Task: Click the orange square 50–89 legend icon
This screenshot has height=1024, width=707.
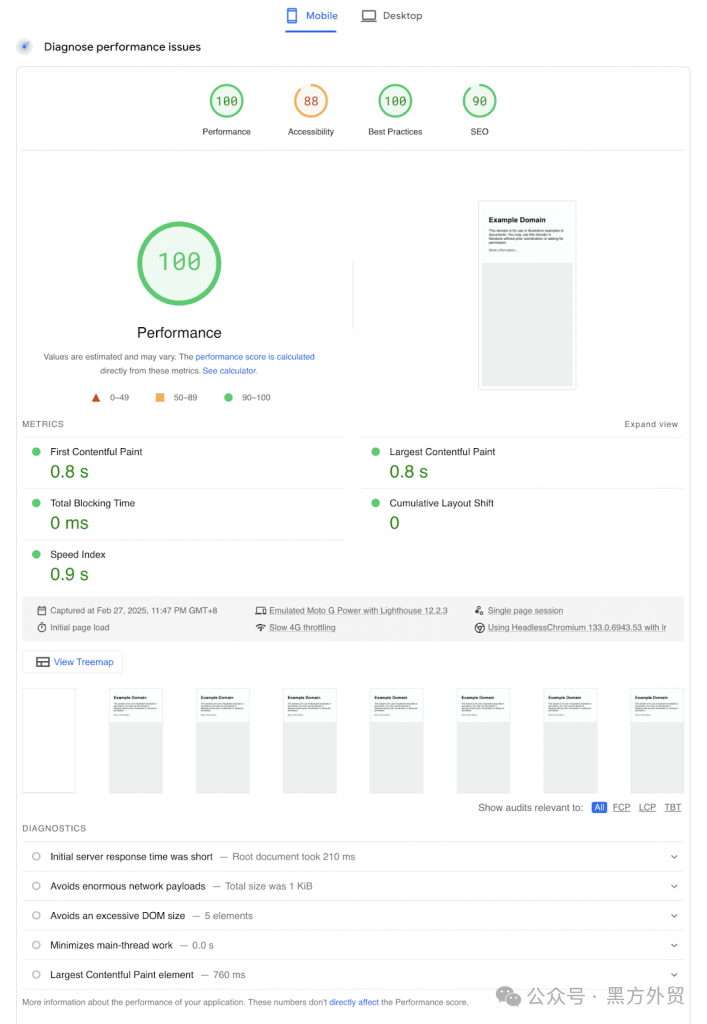Action: pos(160,397)
